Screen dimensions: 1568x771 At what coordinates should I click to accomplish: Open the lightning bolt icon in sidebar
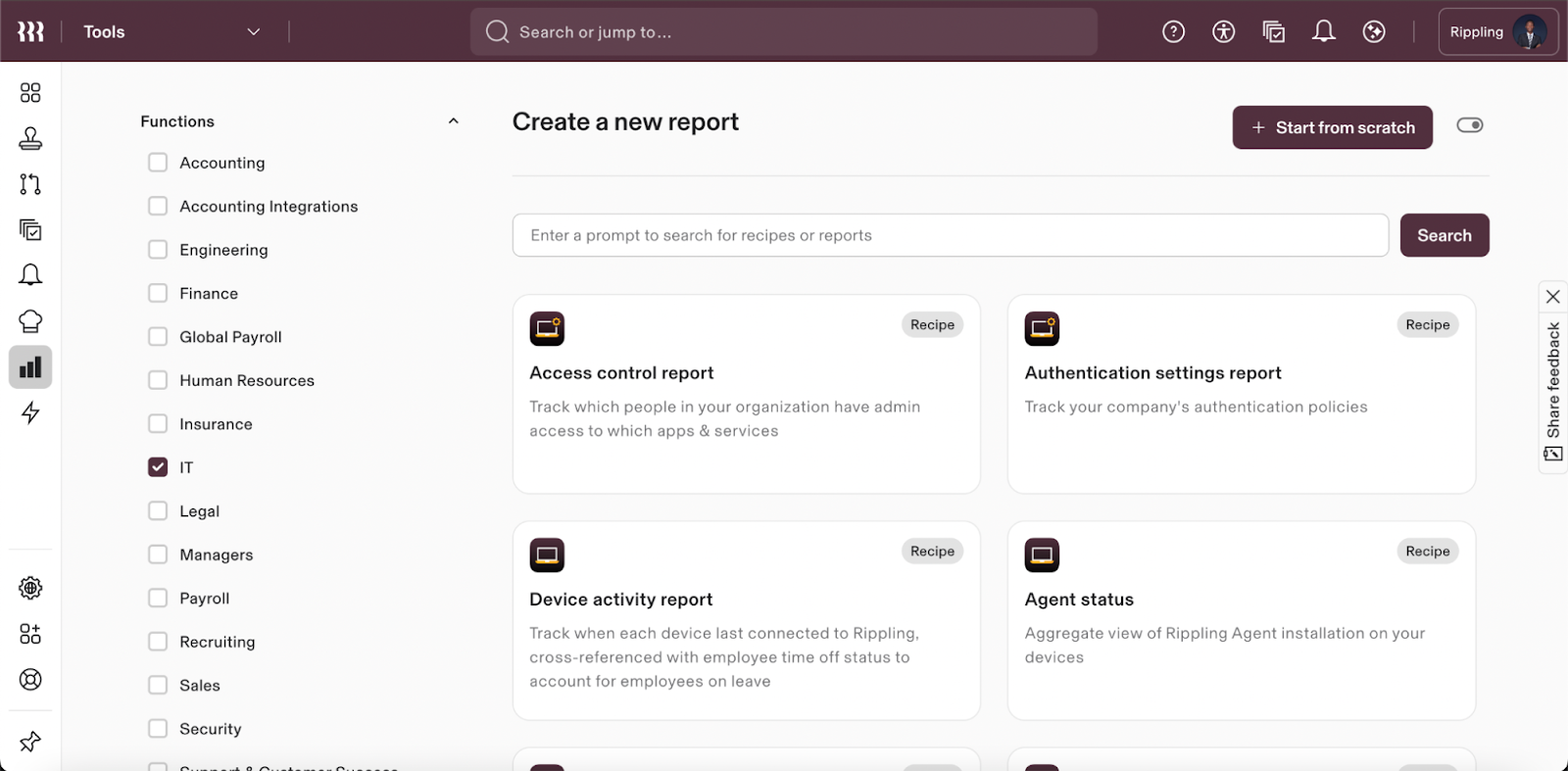tap(30, 412)
